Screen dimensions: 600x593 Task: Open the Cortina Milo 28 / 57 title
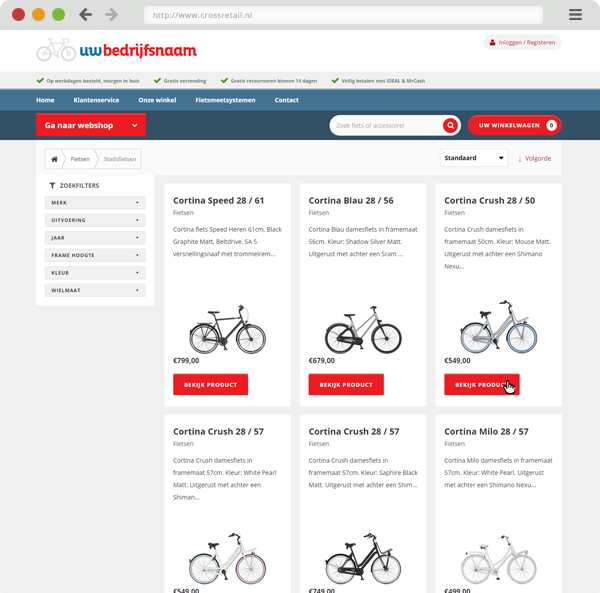coord(486,432)
